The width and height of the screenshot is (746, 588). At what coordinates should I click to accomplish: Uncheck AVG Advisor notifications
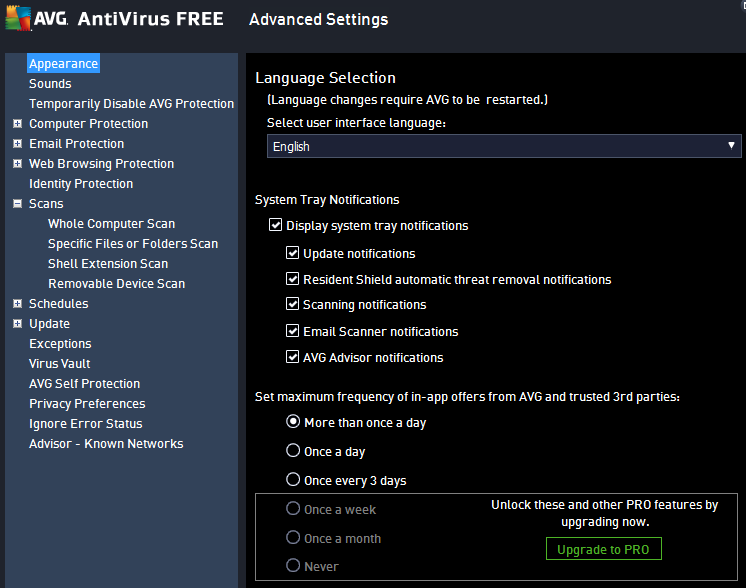[x=292, y=356]
